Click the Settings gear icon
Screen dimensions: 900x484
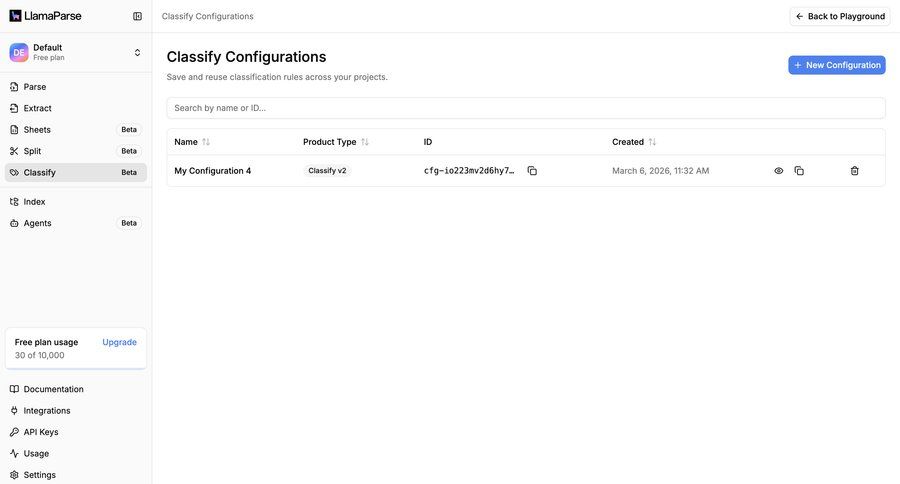tap(14, 475)
